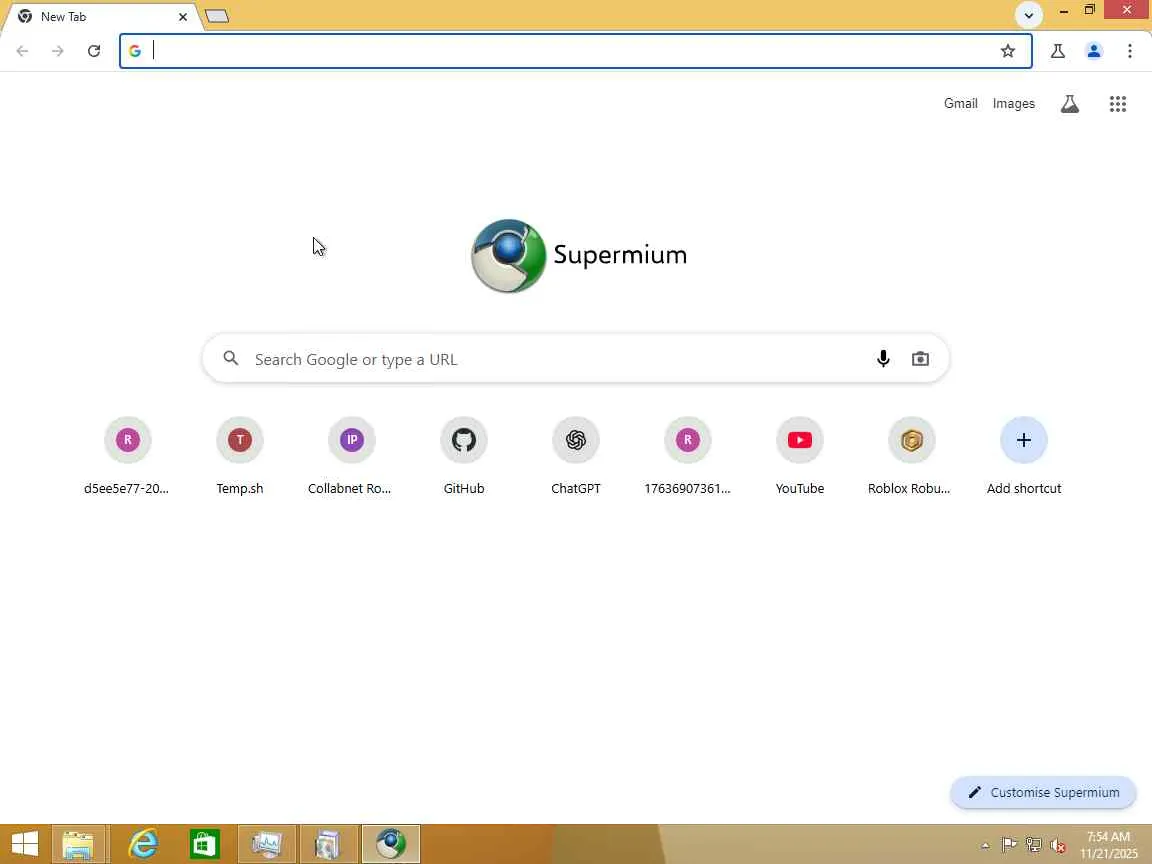This screenshot has height=864, width=1152.
Task: Search by image with camera icon
Action: click(x=920, y=359)
